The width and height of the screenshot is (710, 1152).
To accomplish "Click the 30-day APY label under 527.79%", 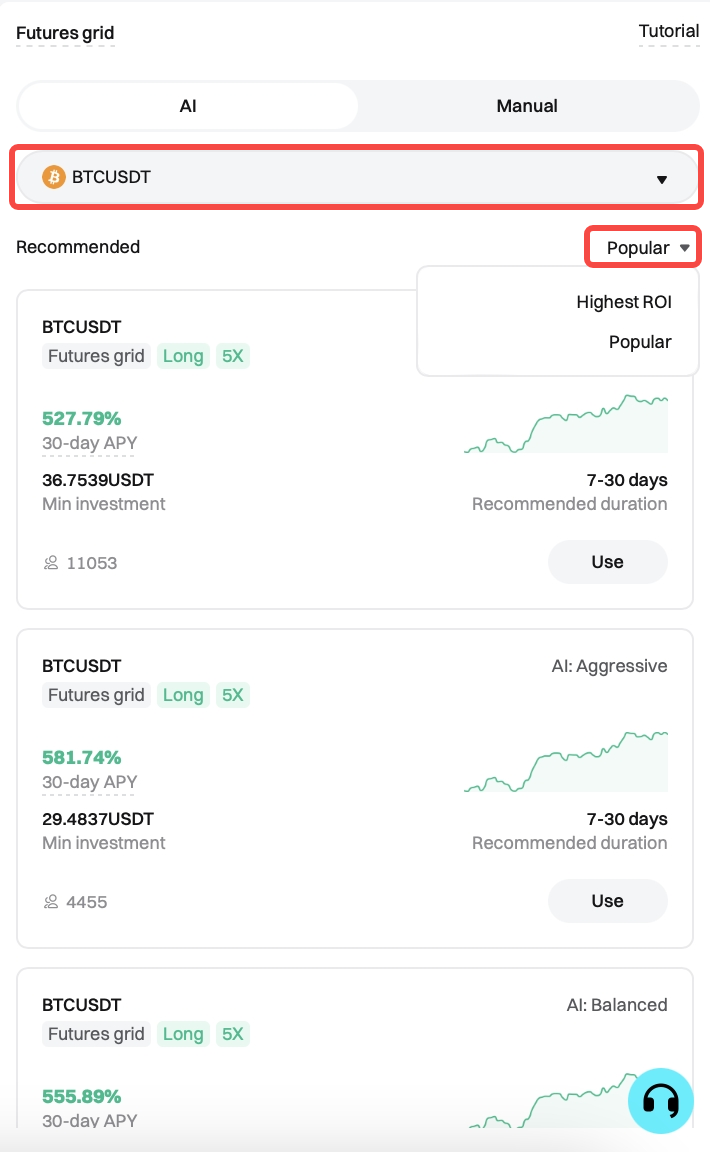I will click(x=89, y=443).
